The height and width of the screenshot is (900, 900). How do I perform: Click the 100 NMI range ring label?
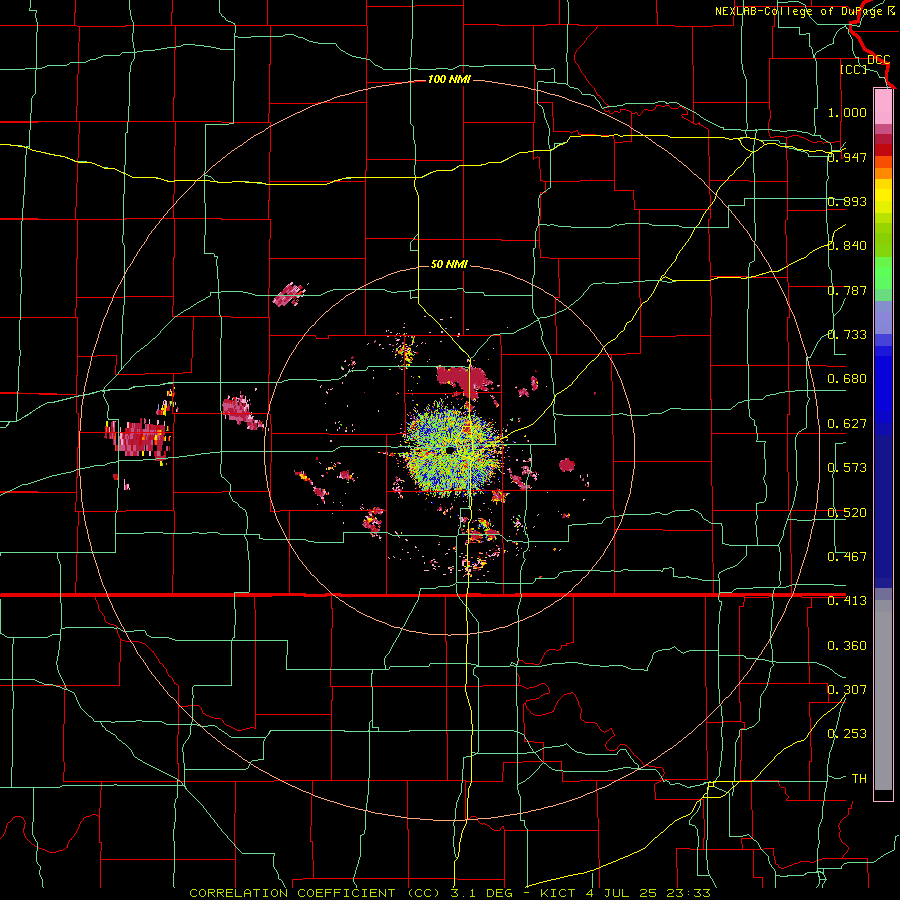click(449, 79)
